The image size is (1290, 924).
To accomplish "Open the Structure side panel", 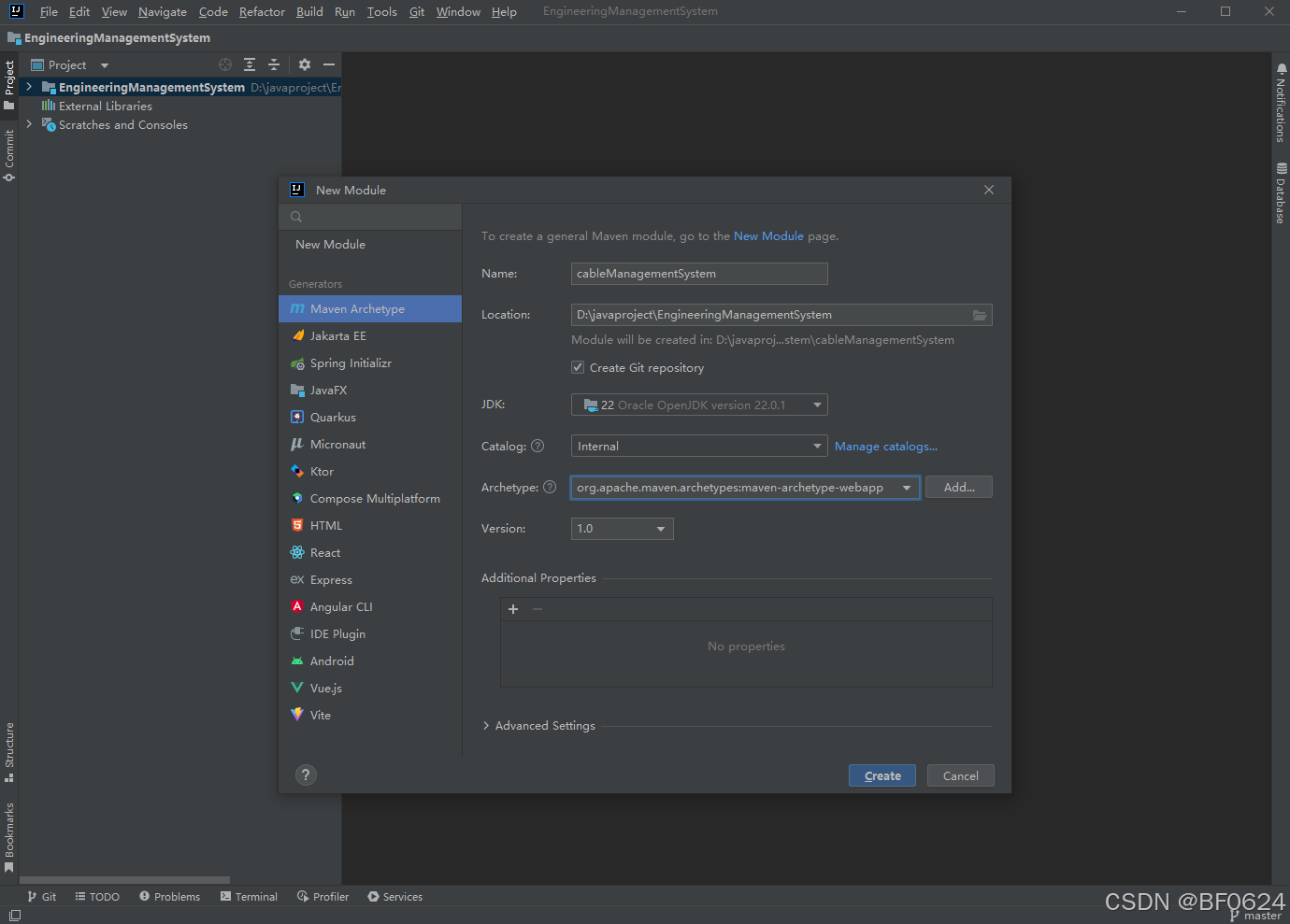I will (x=9, y=752).
